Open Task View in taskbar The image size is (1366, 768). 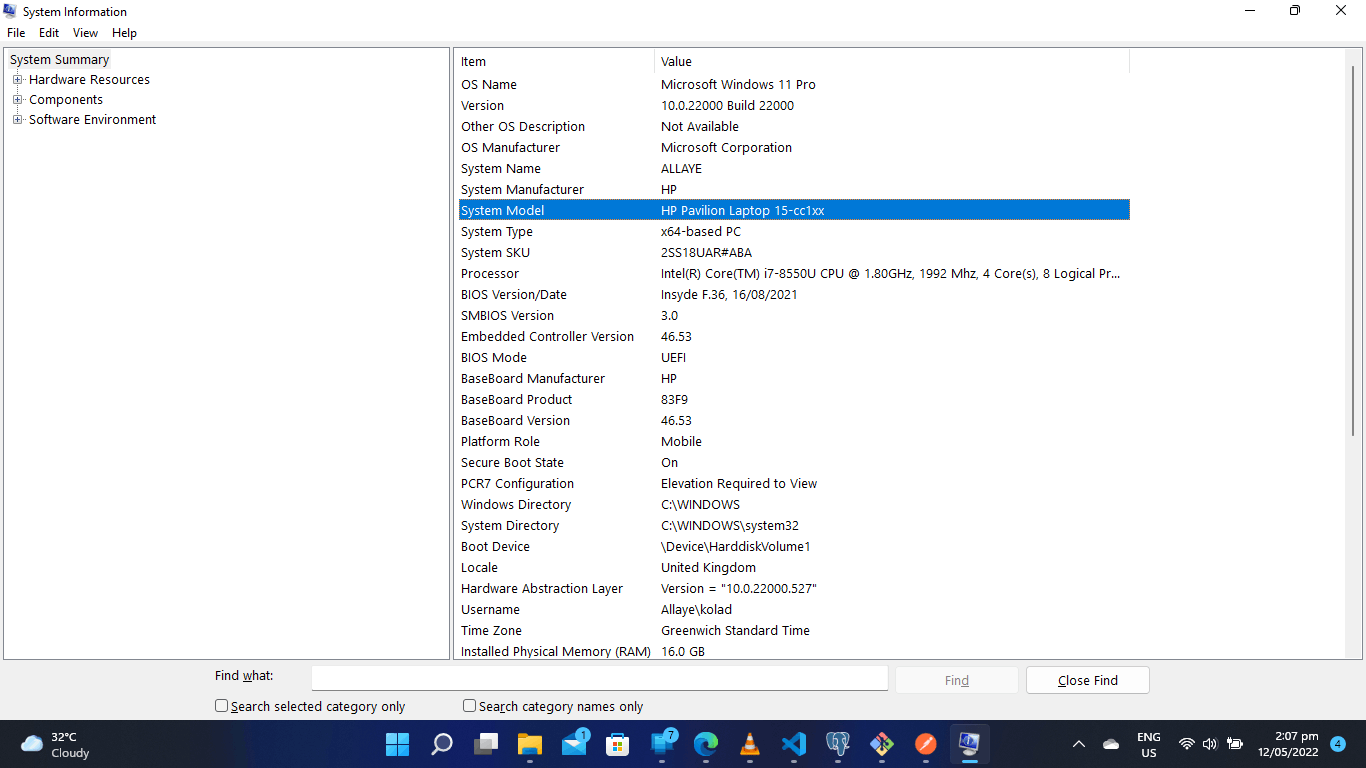coord(486,744)
